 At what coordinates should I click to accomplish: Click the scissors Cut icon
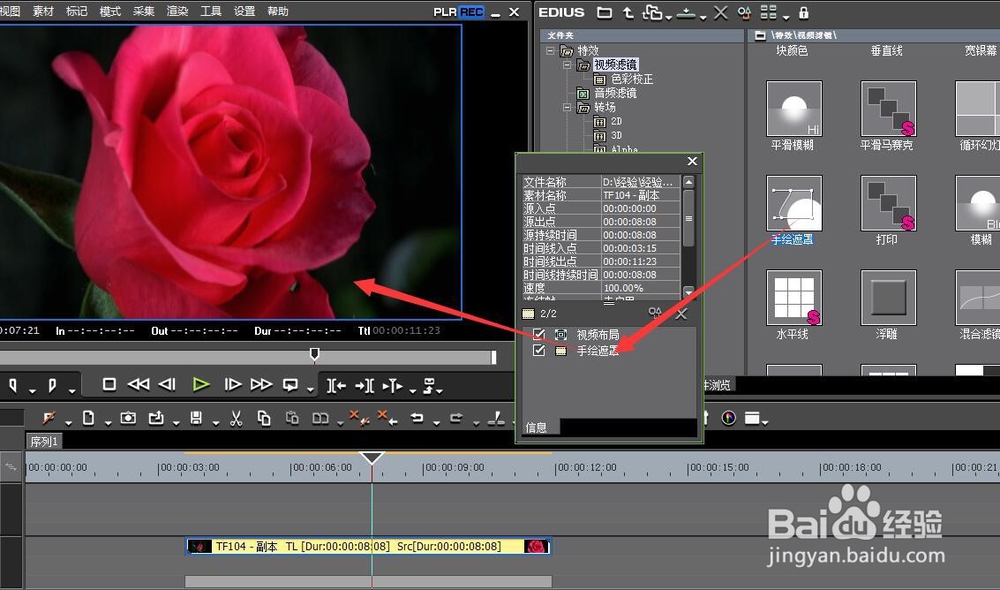[x=236, y=418]
